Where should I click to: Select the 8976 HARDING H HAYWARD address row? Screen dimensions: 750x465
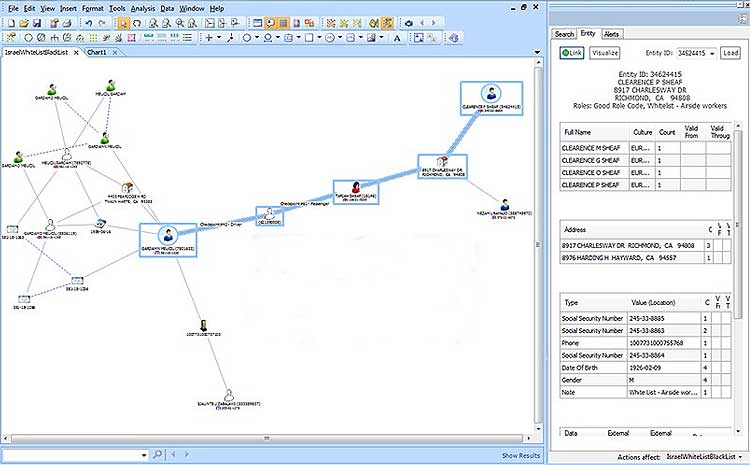pyautogui.click(x=645, y=258)
